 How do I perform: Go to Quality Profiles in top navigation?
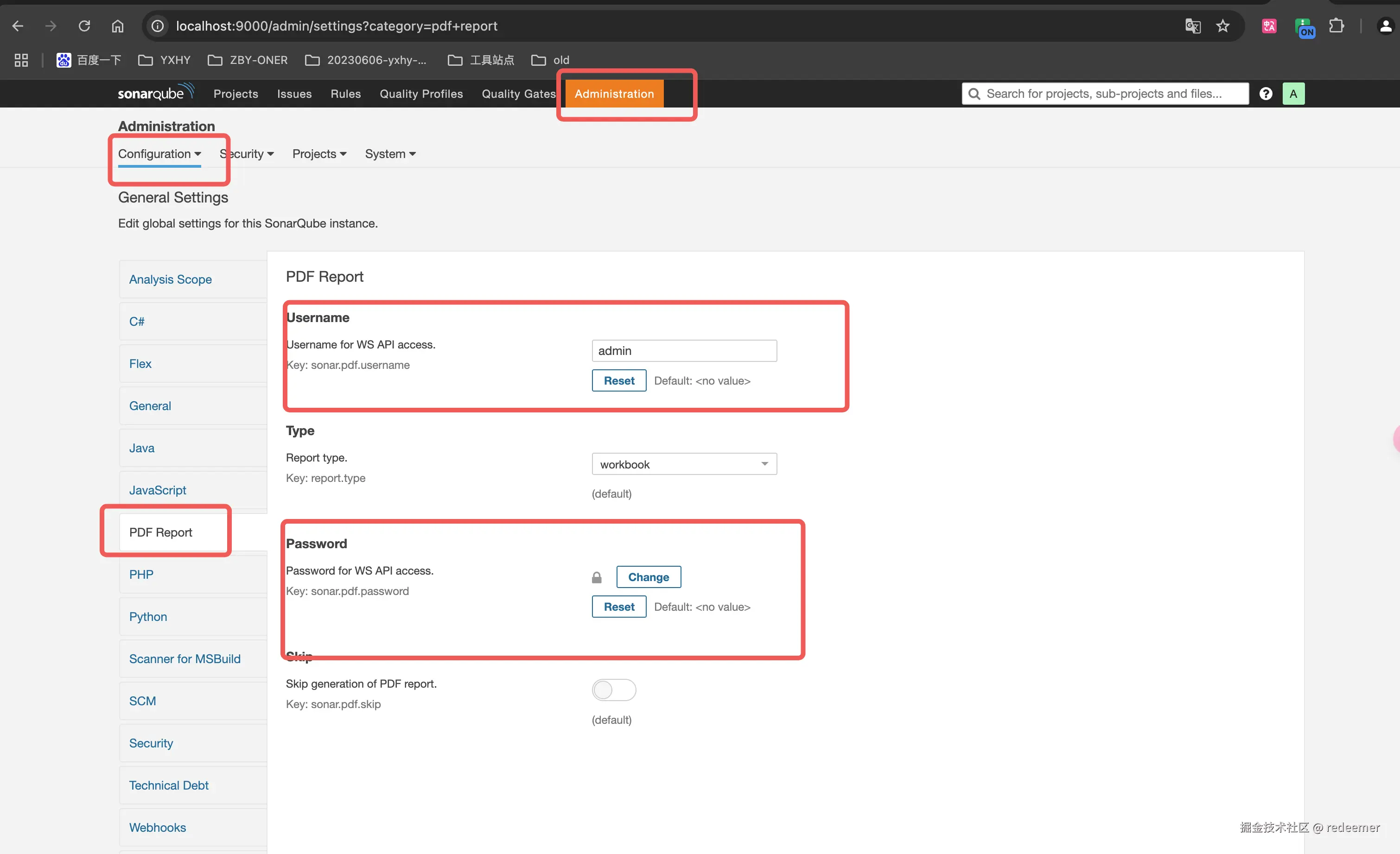[421, 94]
